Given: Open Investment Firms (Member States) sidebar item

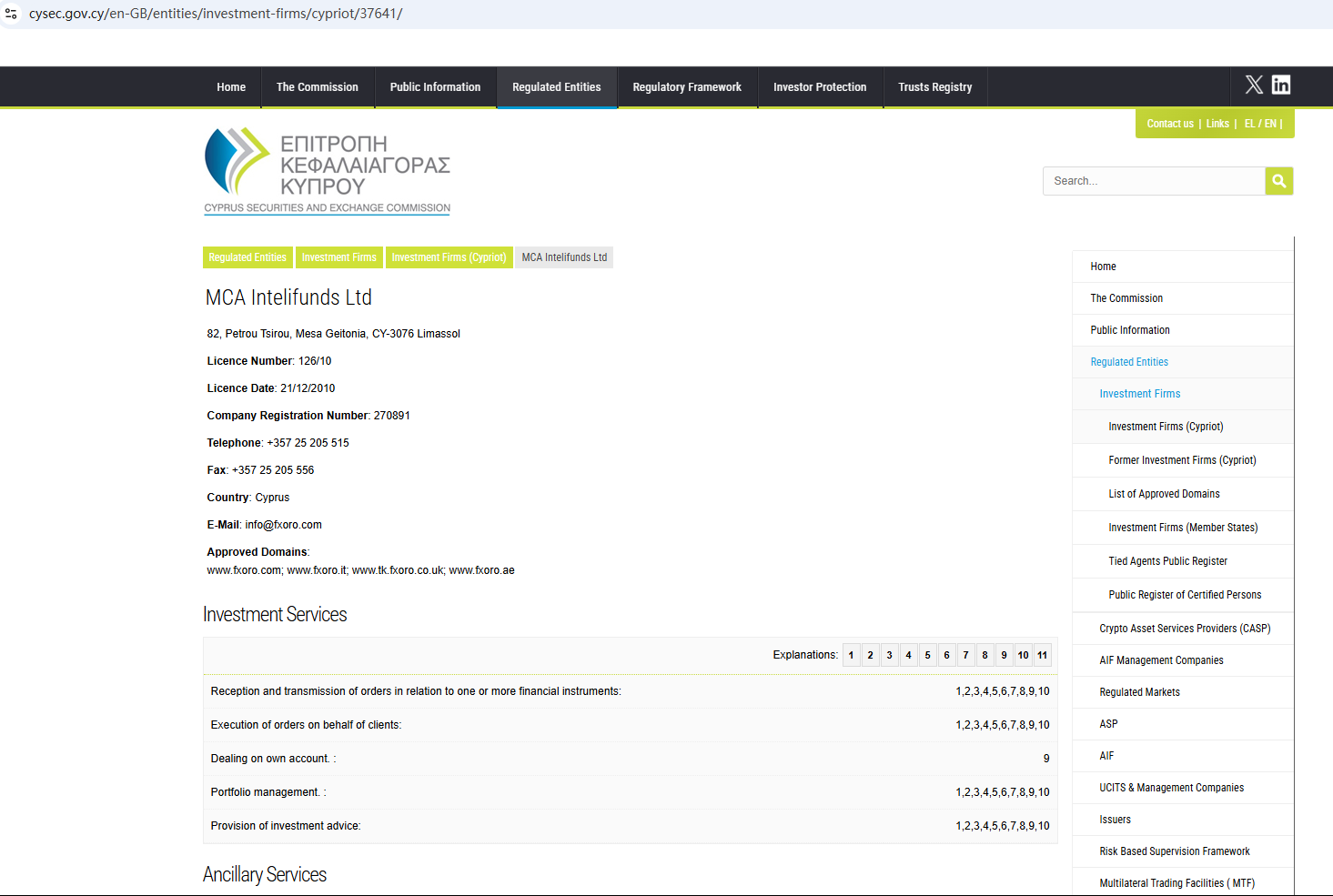Looking at the screenshot, I should coord(1183,528).
